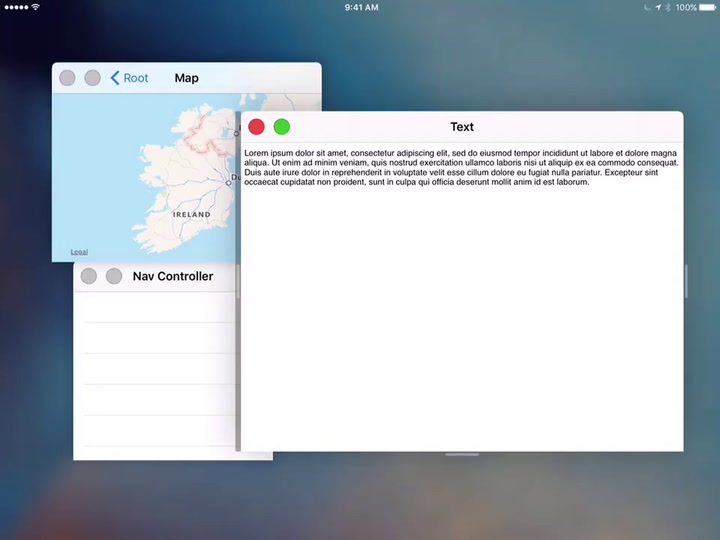Click the Text window title
Image resolution: width=720 pixels, height=540 pixels.
pos(462,127)
